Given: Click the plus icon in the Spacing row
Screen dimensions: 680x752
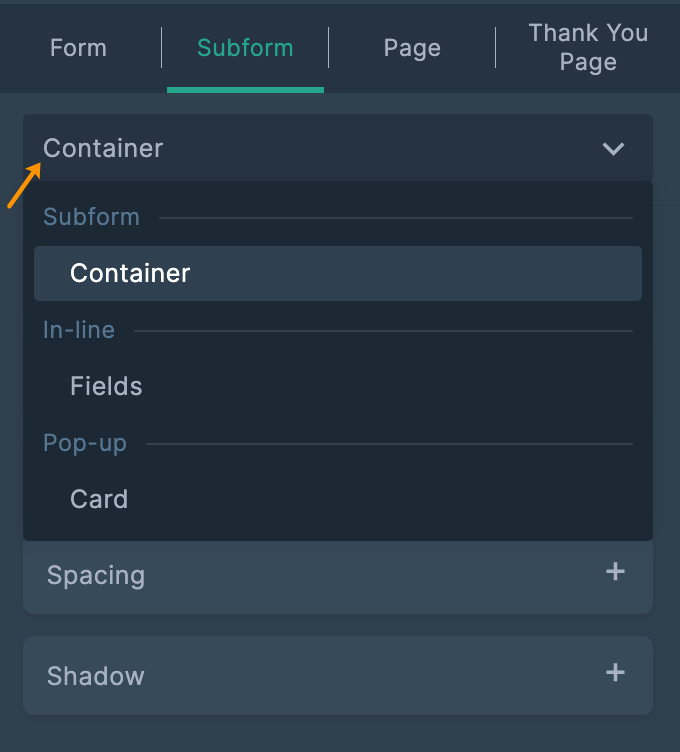Looking at the screenshot, I should (615, 572).
